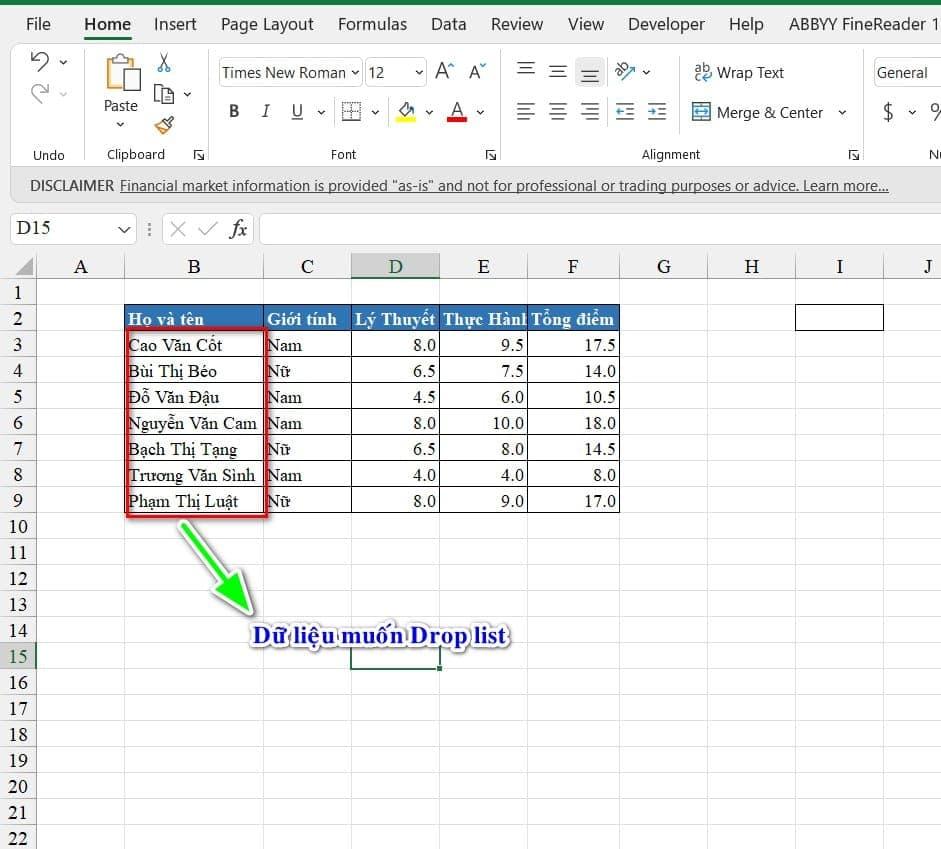The width and height of the screenshot is (941, 849).
Task: Select the Format Painter brush icon
Action: tap(164, 125)
